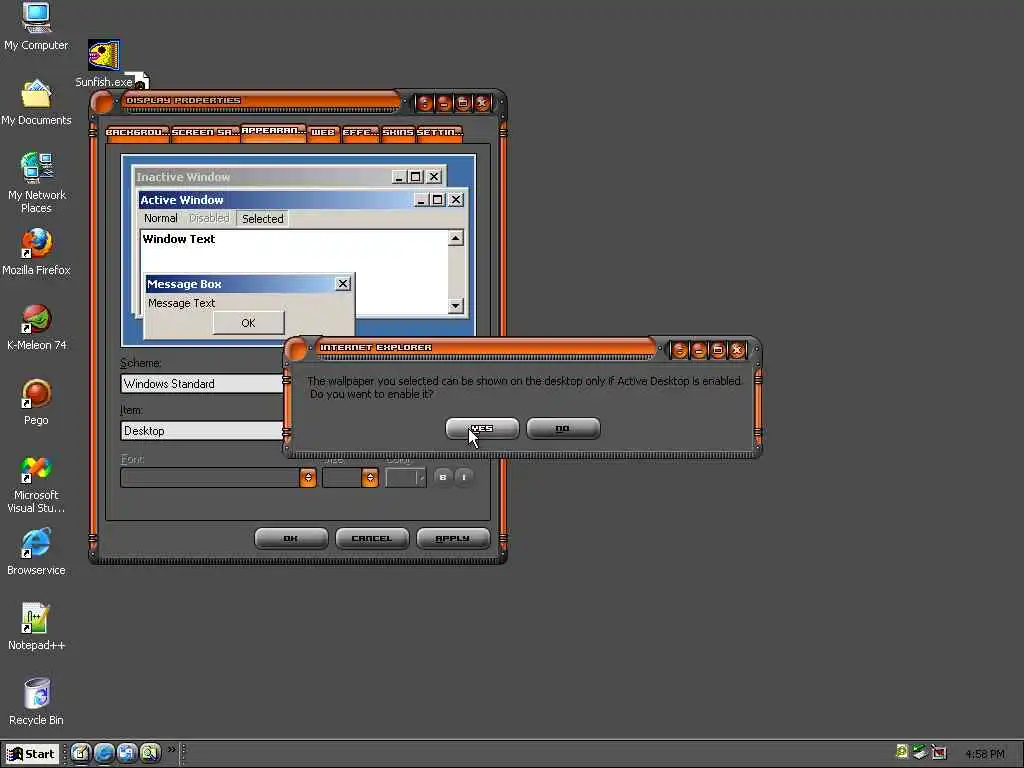Switch to the Screen Saver tab
Viewport: 1024px width, 768px height.
coord(205,133)
